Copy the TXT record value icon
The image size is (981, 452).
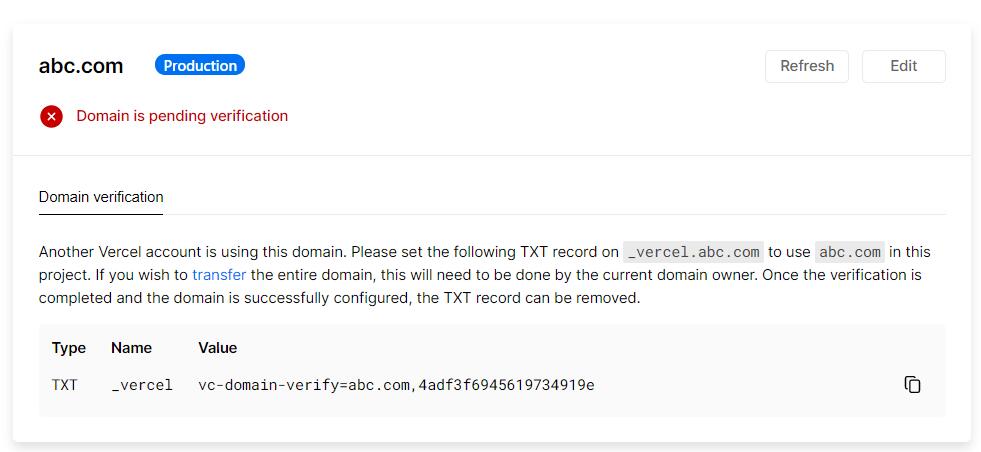click(x=912, y=384)
